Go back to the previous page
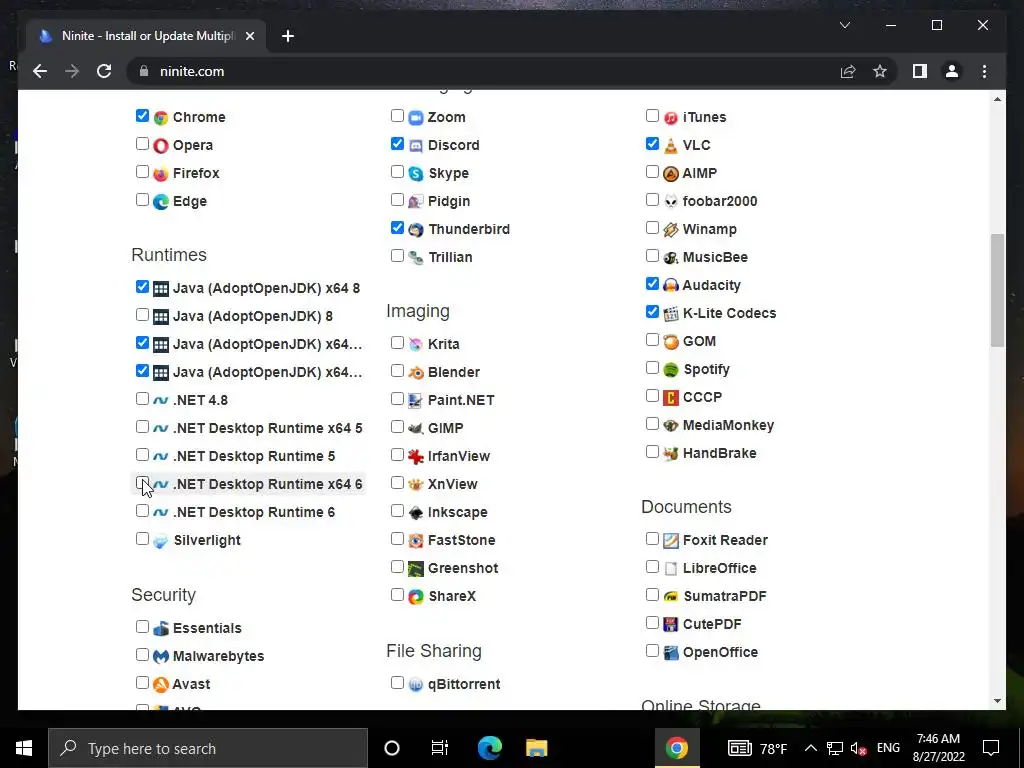This screenshot has height=768, width=1024. [40, 71]
